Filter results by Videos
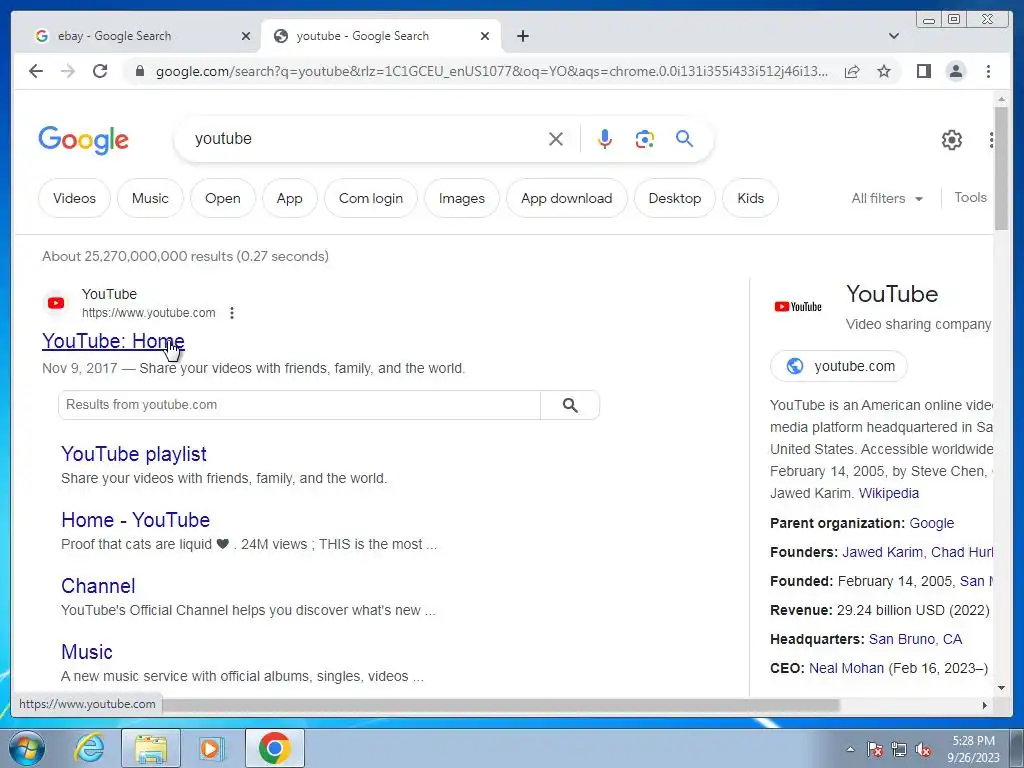The height and width of the screenshot is (768, 1024). pos(74,198)
